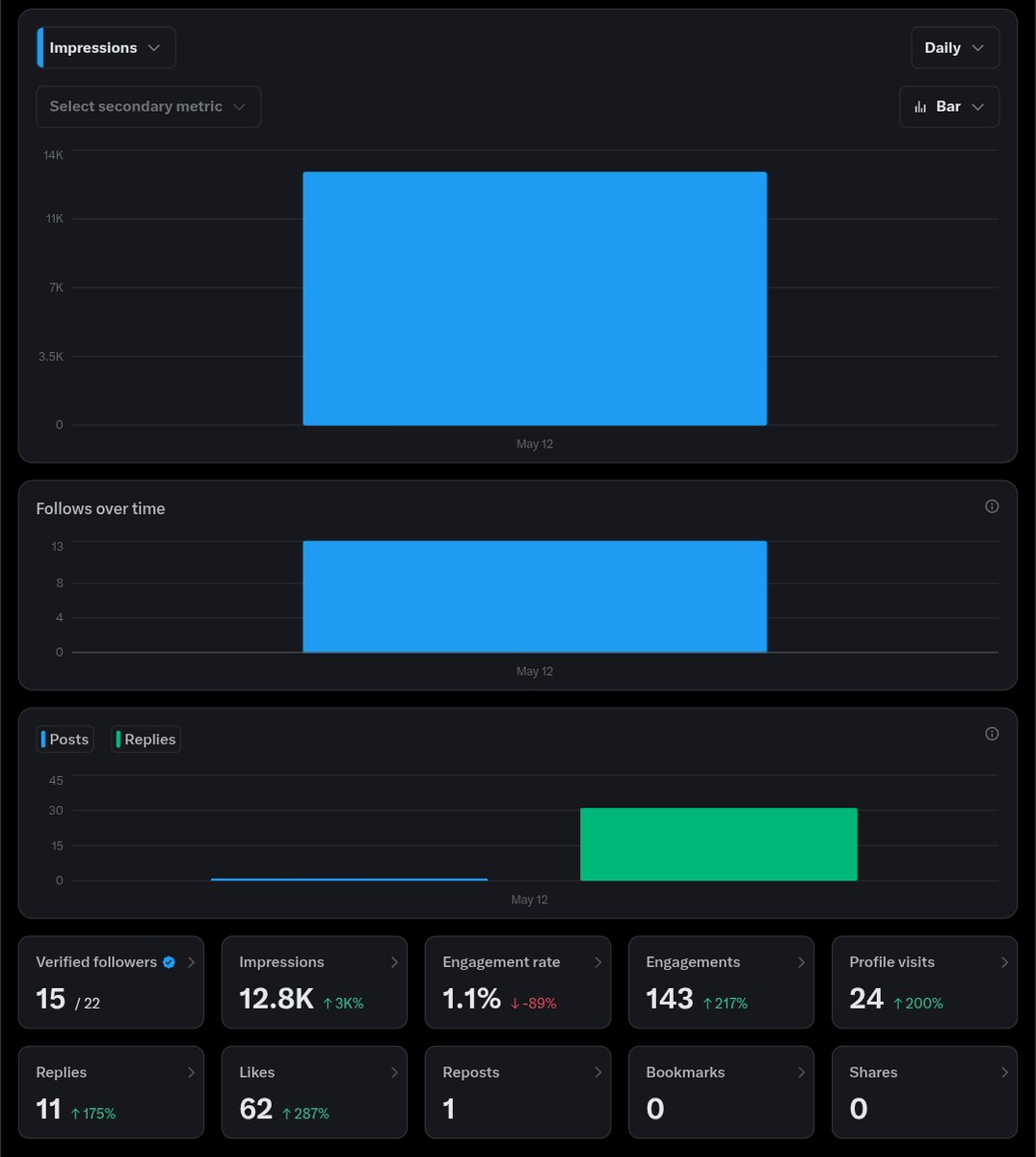
Task: Click the Follows over time bar for May 12
Action: [535, 597]
